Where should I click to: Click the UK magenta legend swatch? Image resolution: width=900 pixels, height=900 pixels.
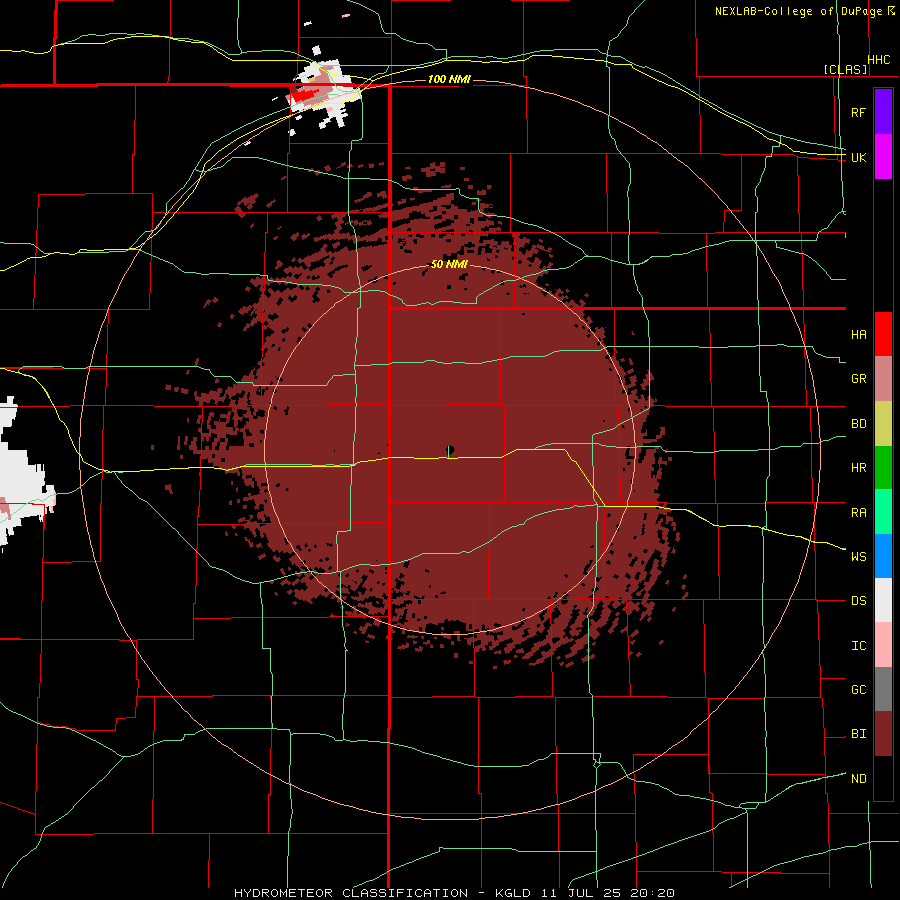click(x=883, y=157)
